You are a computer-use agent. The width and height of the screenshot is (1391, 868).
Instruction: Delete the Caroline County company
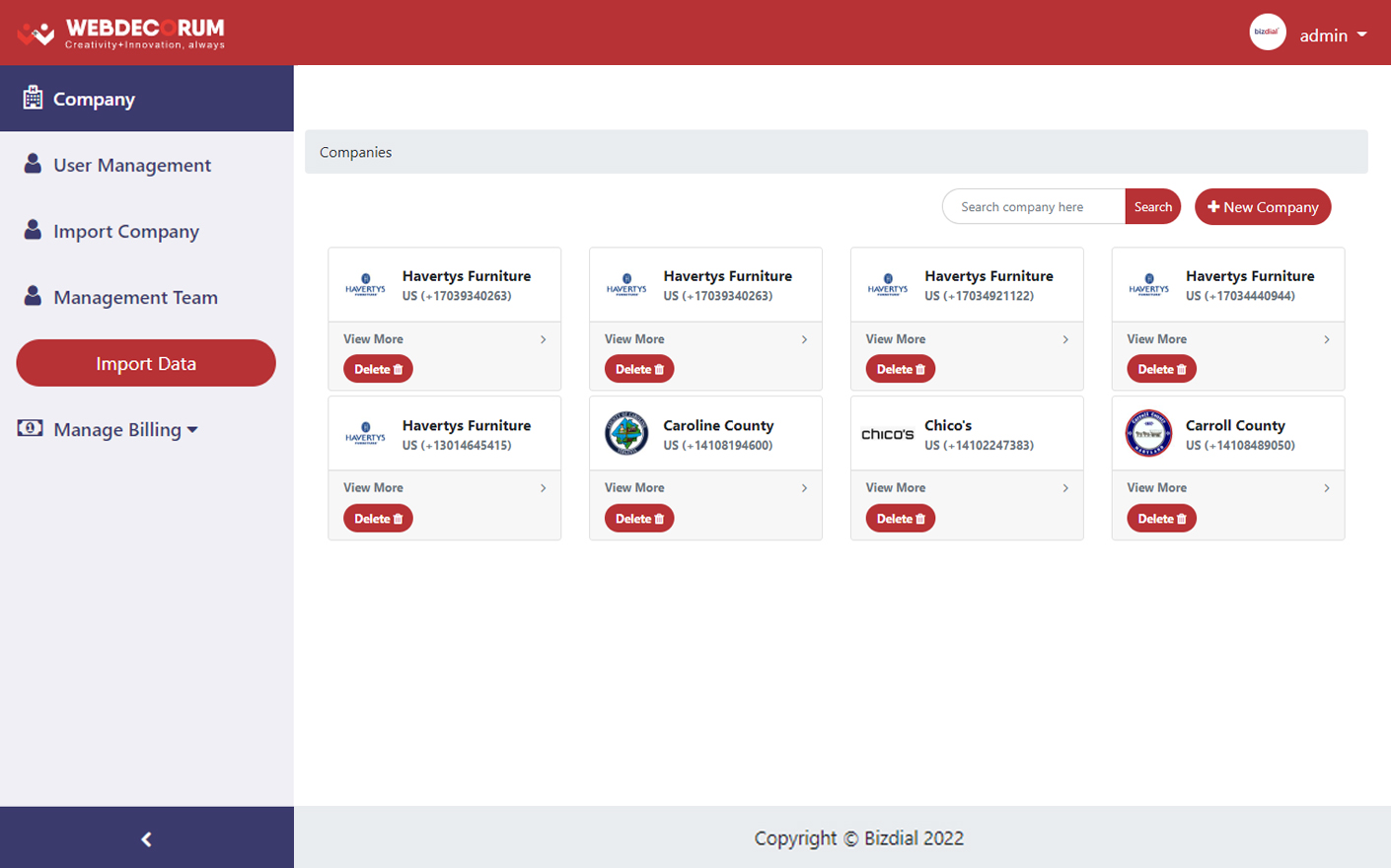[639, 518]
